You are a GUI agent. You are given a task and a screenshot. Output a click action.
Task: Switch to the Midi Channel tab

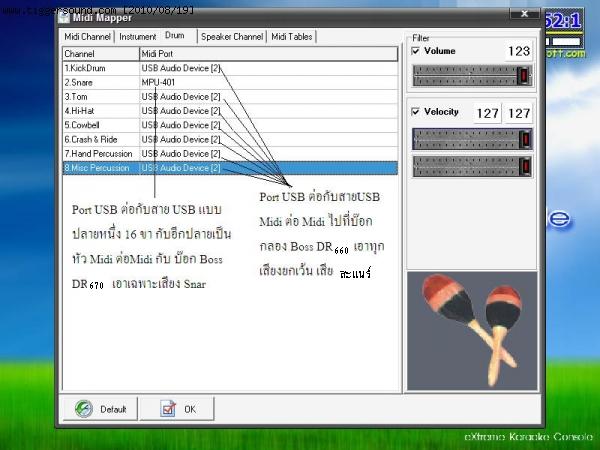tap(88, 37)
